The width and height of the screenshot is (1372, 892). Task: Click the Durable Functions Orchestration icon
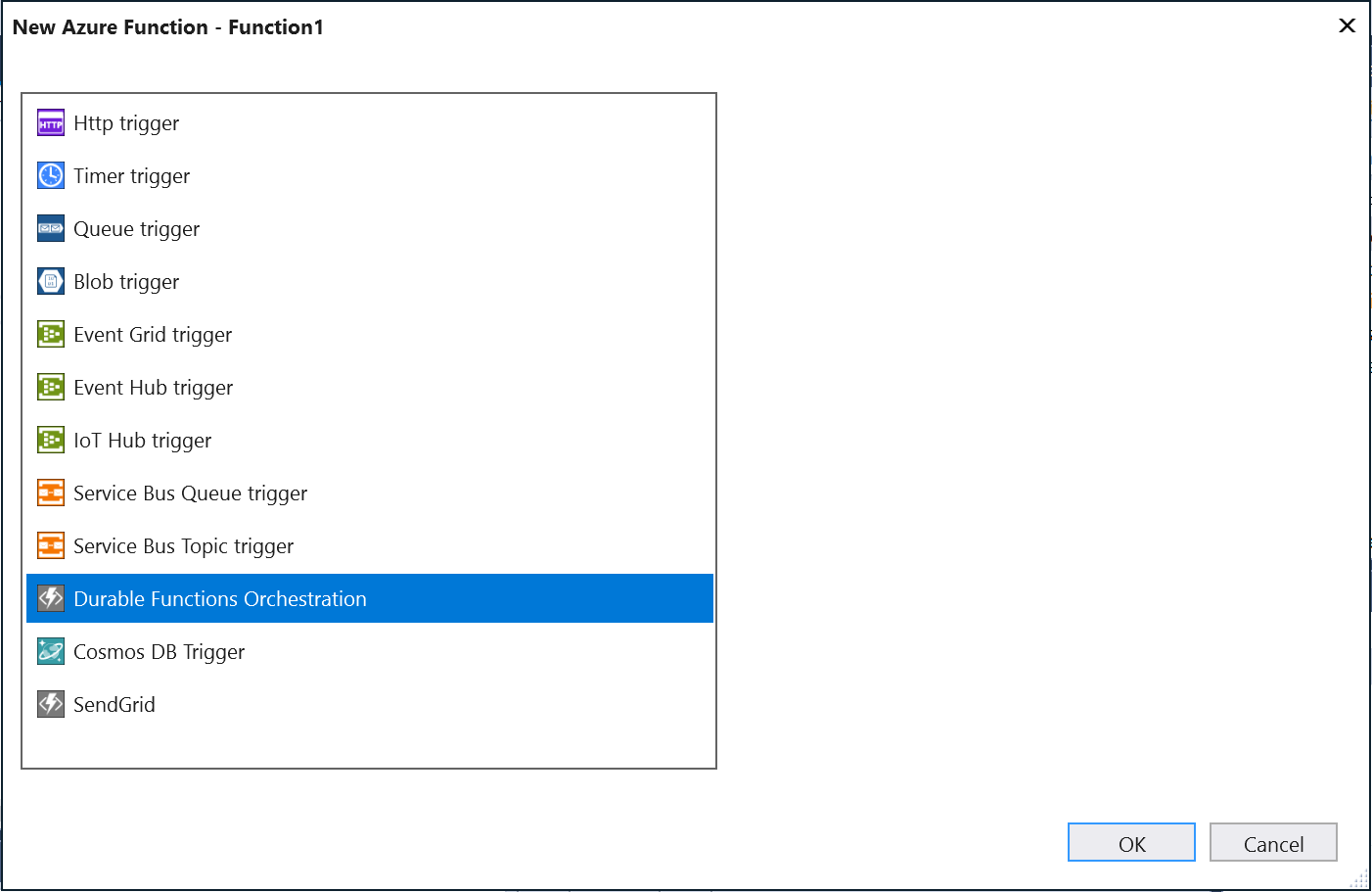pyautogui.click(x=51, y=599)
